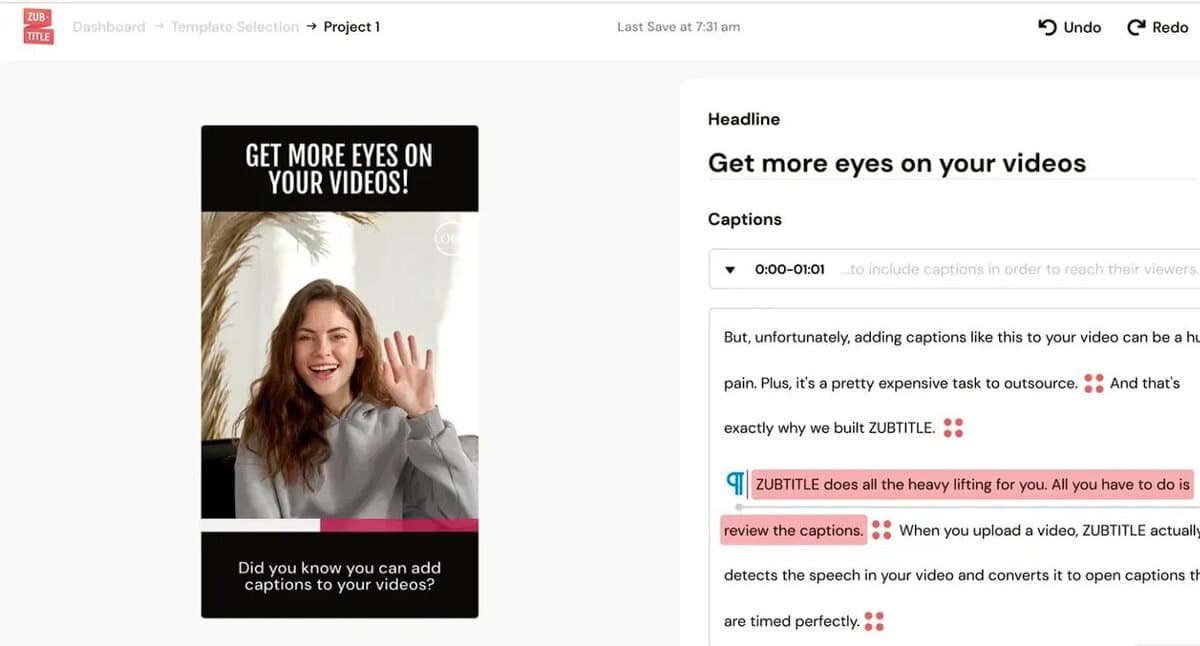The width and height of the screenshot is (1200, 646).
Task: Select the circular logo watermark on the video
Action: point(449,238)
